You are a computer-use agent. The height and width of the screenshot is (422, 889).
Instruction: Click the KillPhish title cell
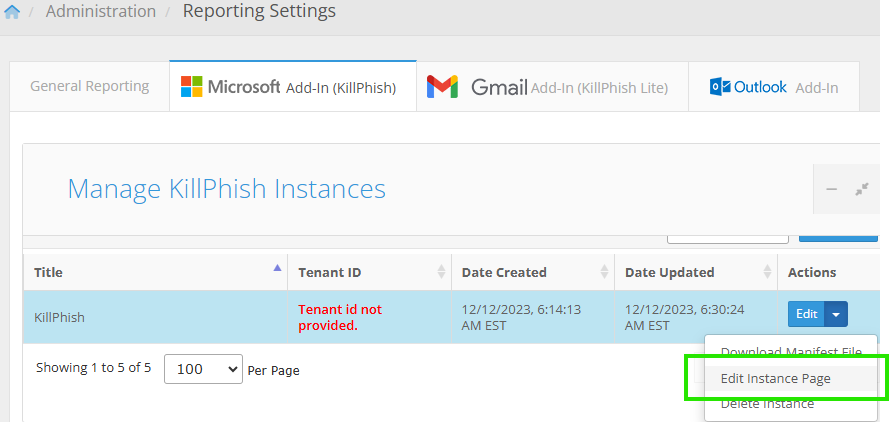155,317
